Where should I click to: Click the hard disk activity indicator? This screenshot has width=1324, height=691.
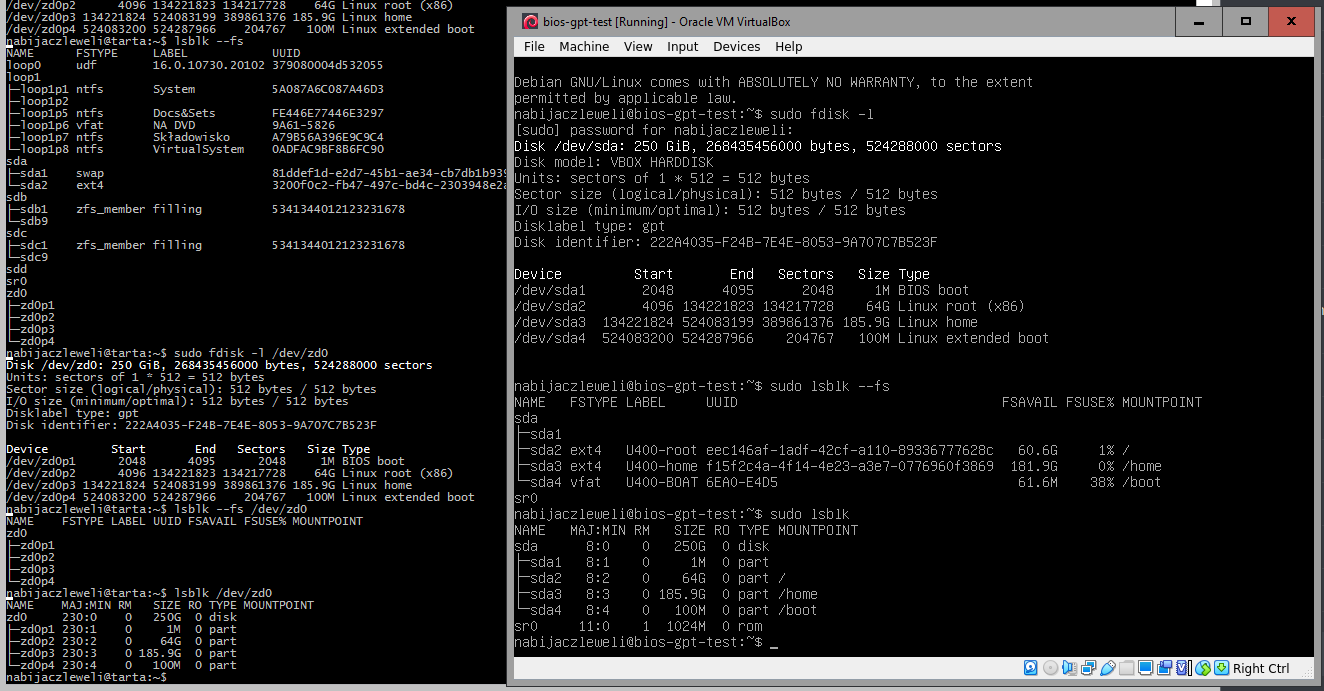coord(1031,668)
